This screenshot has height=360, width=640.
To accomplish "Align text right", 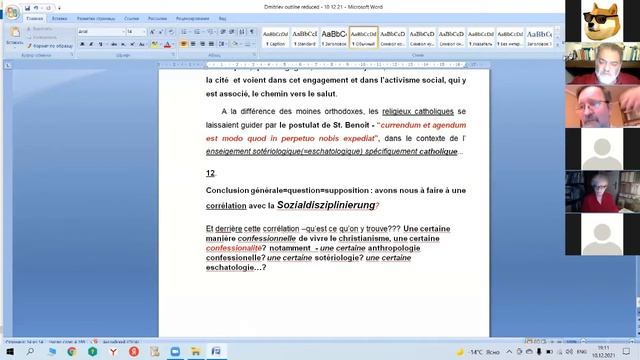I will click(202, 44).
